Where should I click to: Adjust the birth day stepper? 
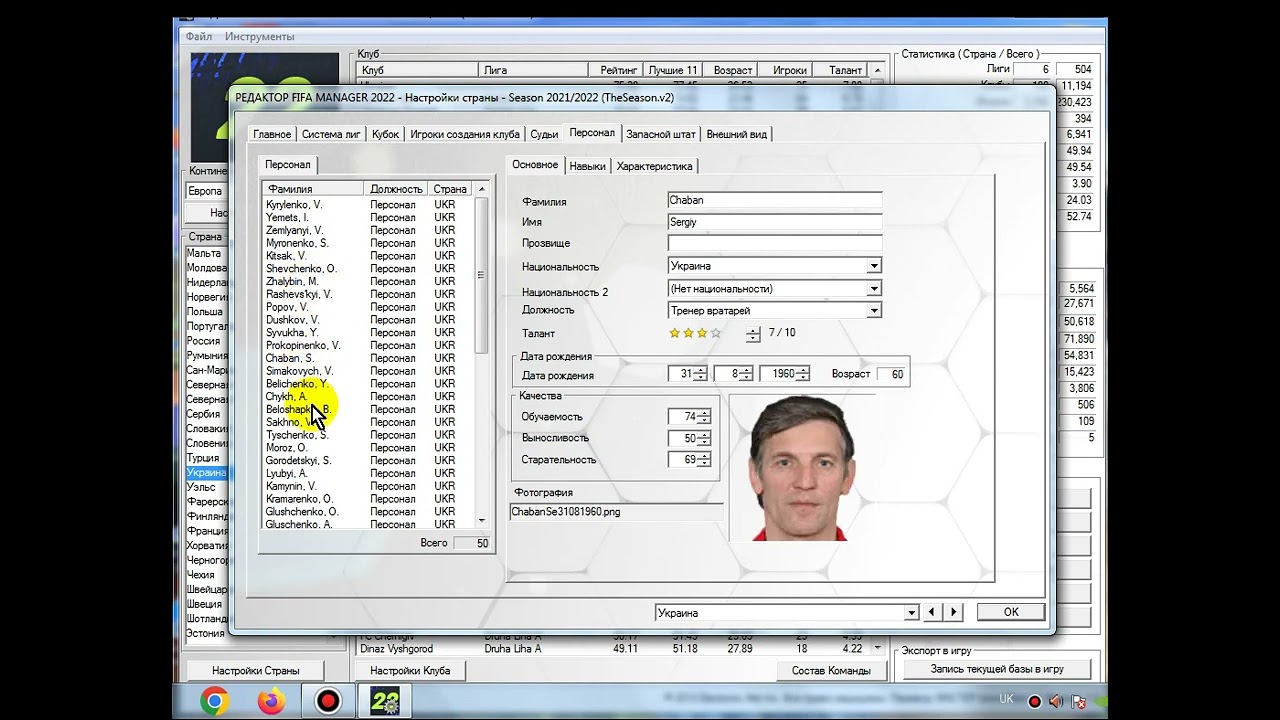click(x=700, y=374)
